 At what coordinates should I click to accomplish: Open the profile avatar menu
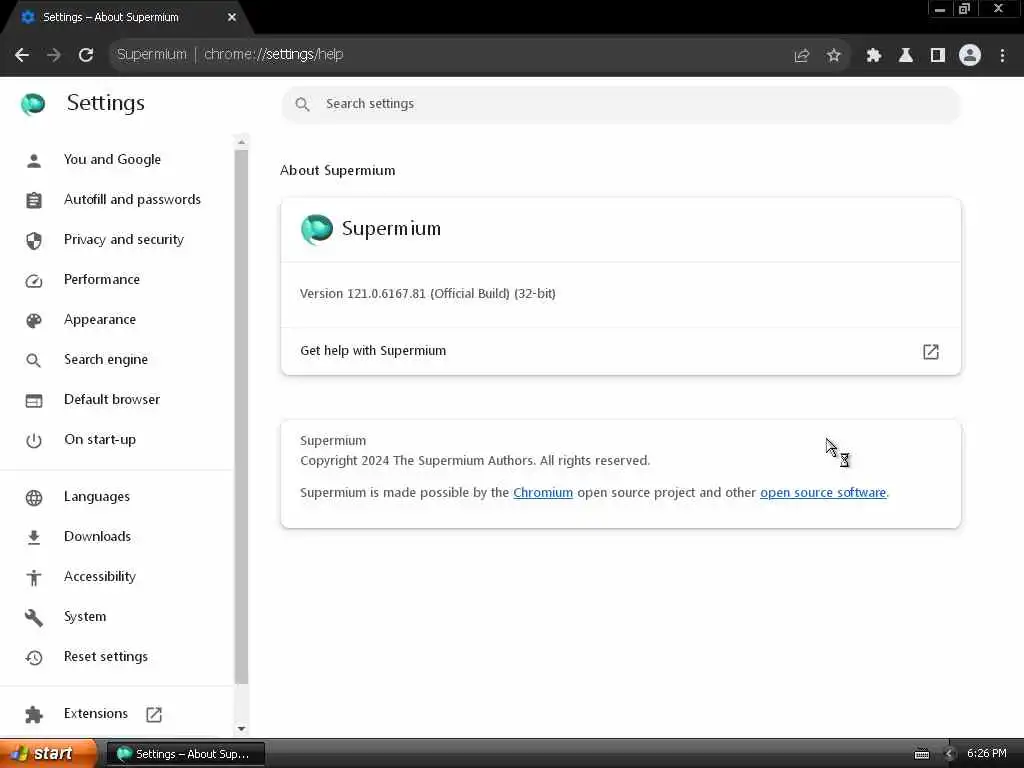(x=970, y=56)
